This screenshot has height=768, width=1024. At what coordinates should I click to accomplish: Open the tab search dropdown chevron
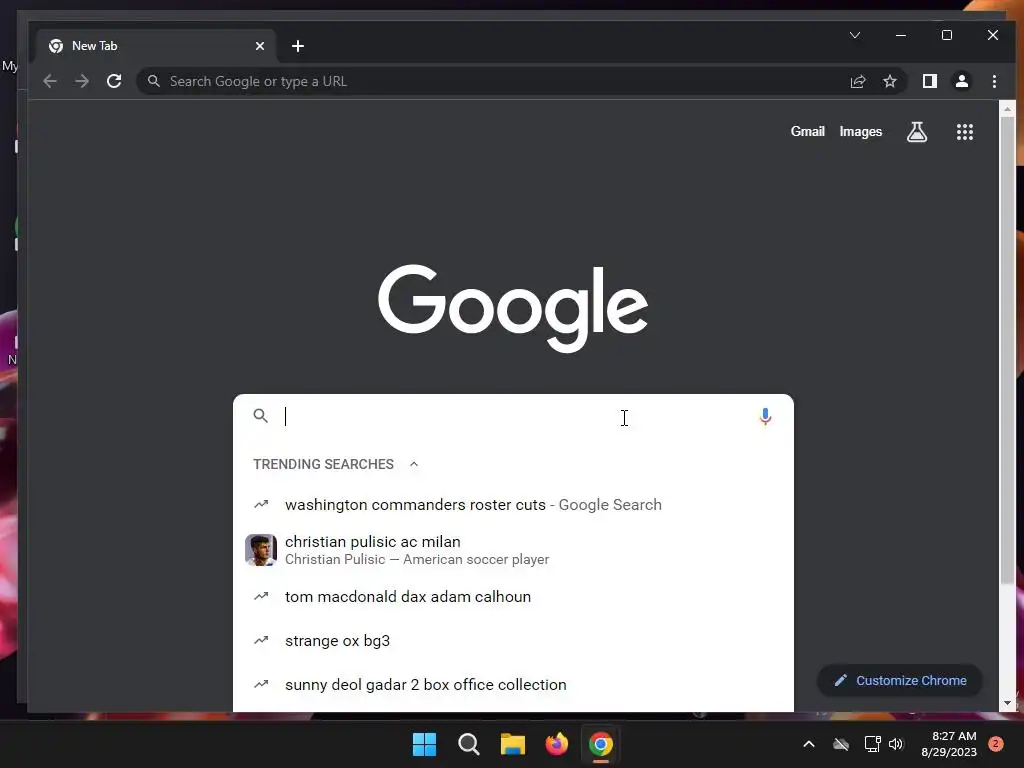click(855, 35)
